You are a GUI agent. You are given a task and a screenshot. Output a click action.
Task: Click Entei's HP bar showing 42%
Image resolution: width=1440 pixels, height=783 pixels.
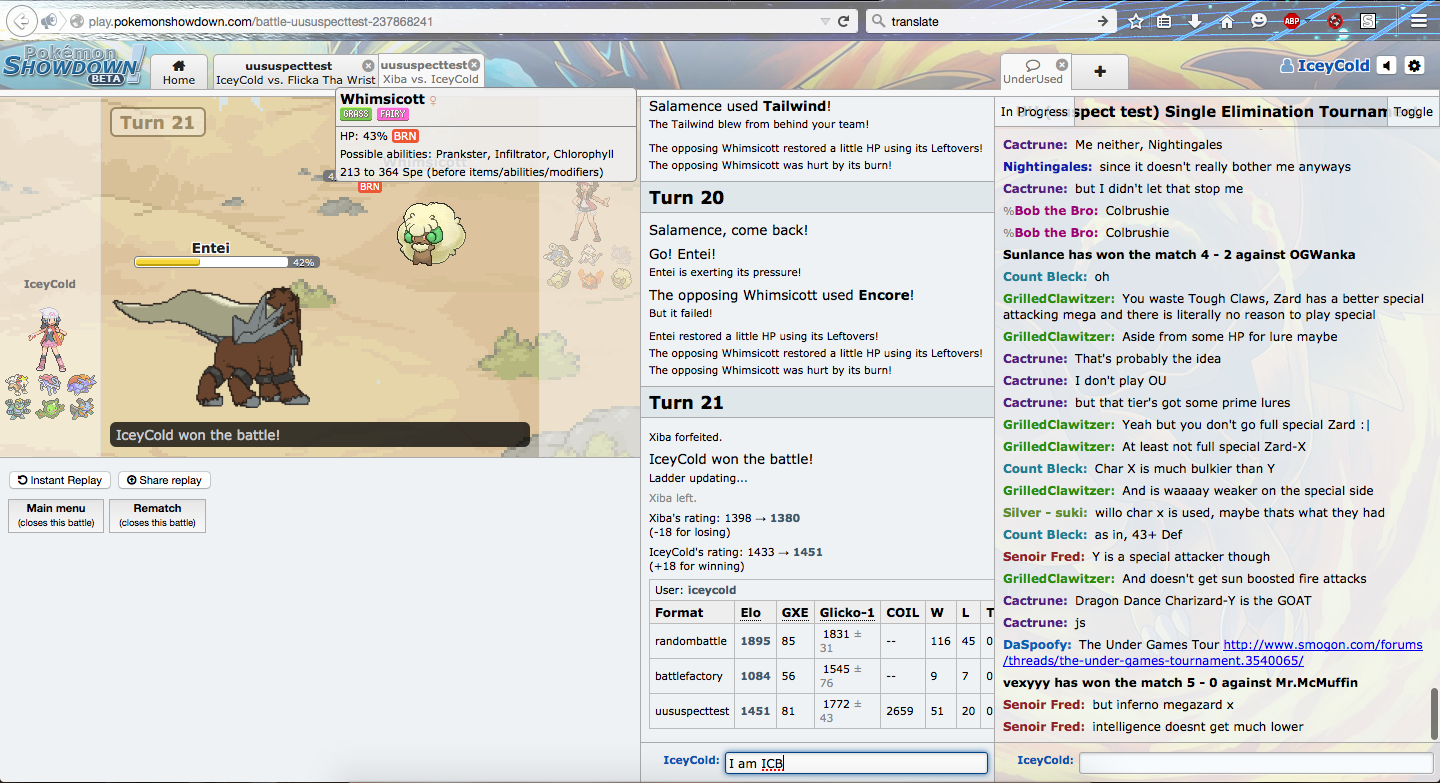pos(226,262)
